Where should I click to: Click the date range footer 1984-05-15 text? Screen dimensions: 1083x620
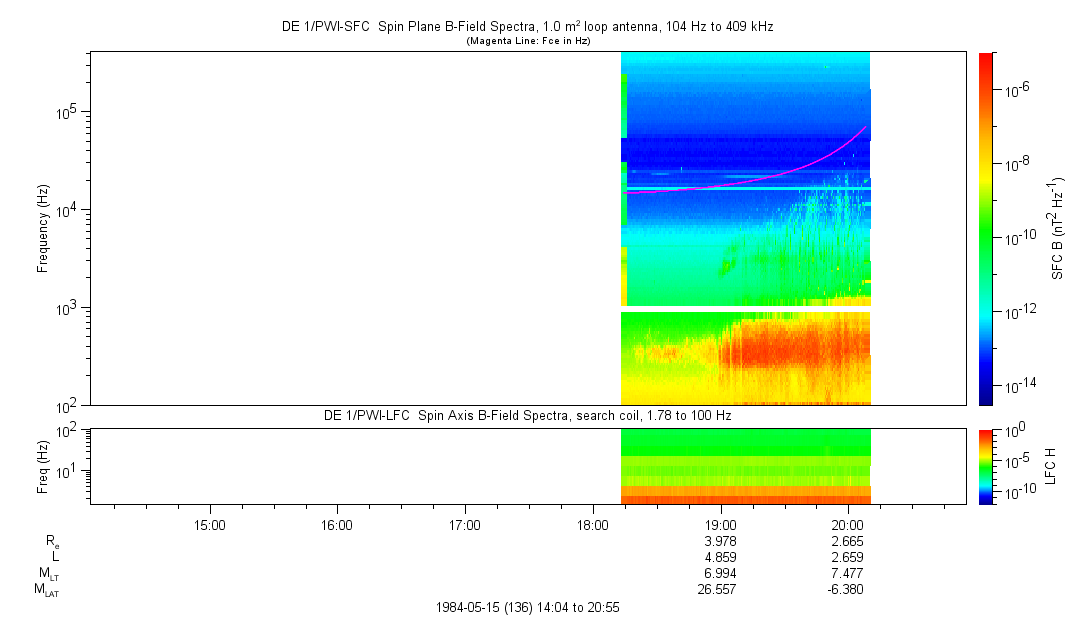(x=528, y=607)
